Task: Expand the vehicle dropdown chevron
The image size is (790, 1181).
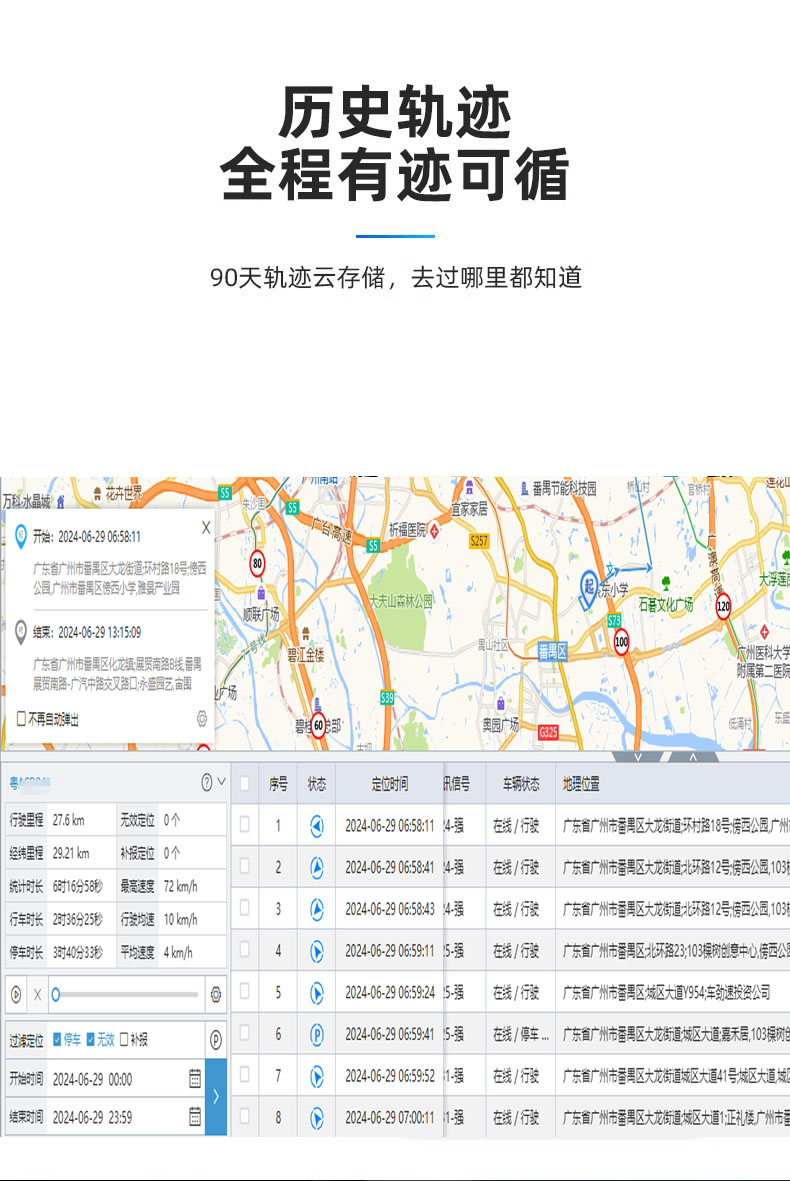Action: [221, 782]
